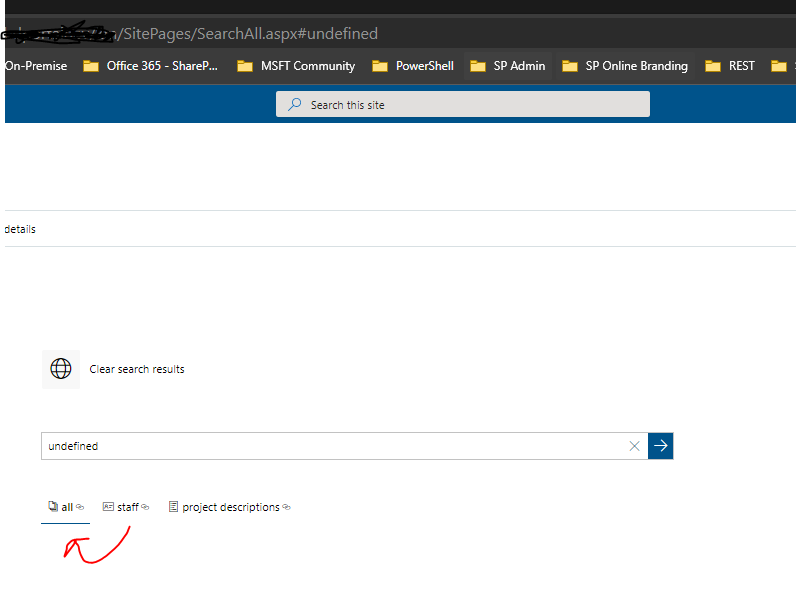Screen dimensions: 796x596
Task: Click the folder icon beside REST
Action: coord(713,66)
